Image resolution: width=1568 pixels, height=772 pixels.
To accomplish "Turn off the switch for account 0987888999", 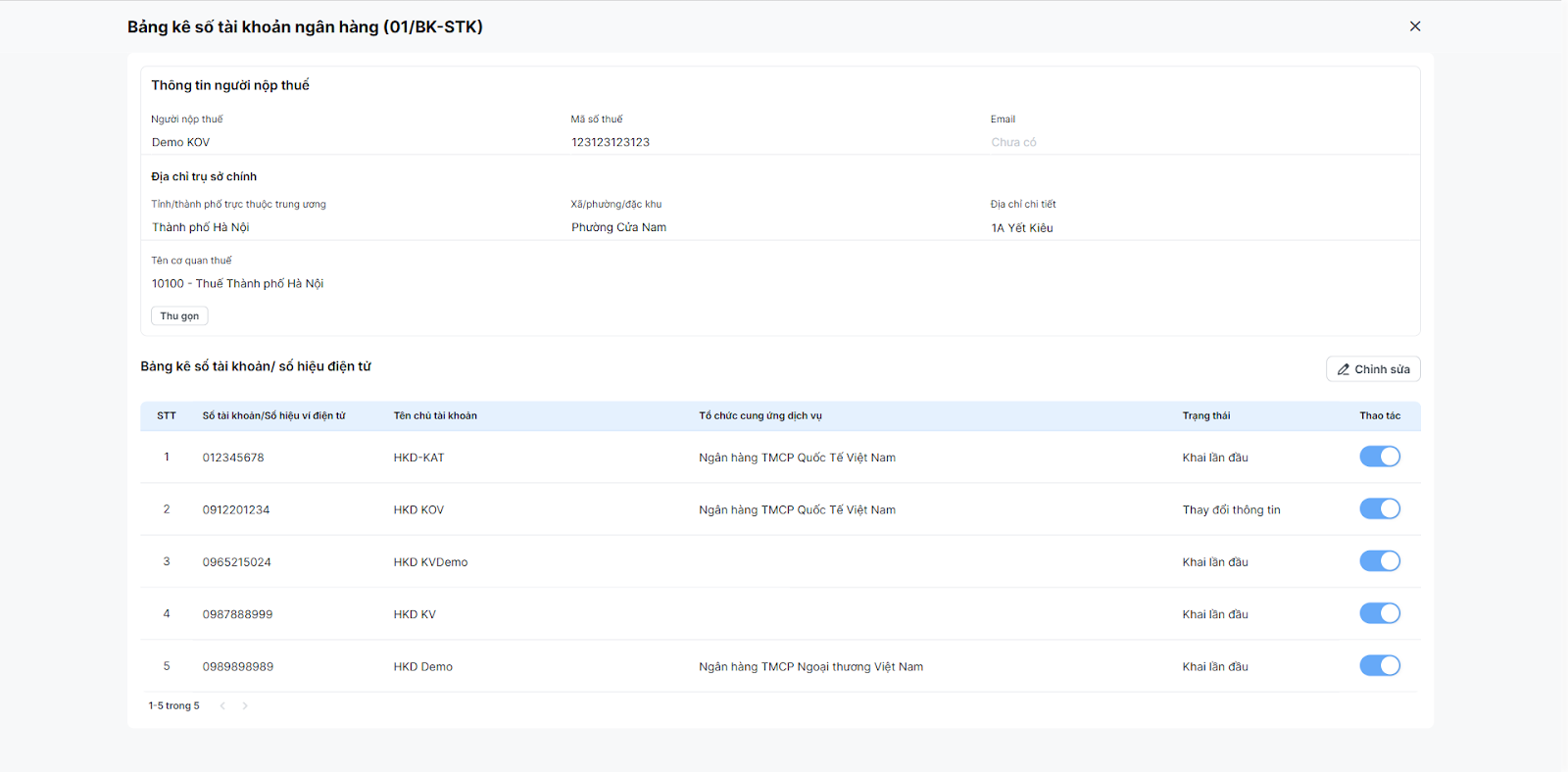I will [1380, 613].
